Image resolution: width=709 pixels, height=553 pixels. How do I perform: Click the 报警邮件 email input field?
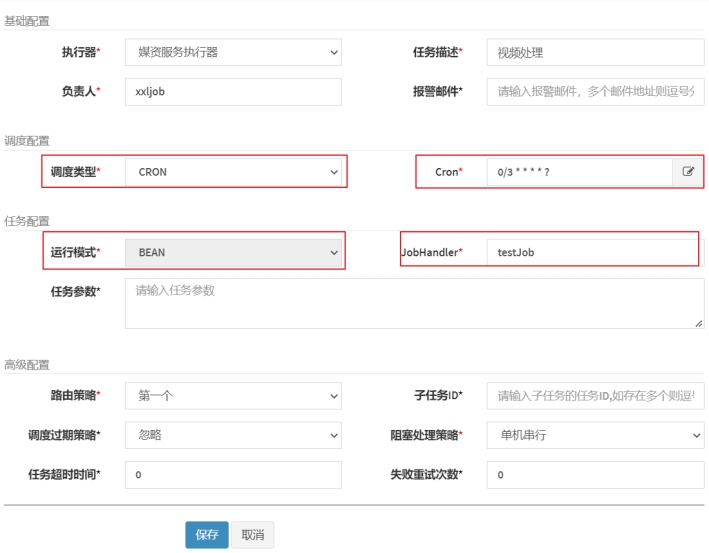[x=595, y=92]
